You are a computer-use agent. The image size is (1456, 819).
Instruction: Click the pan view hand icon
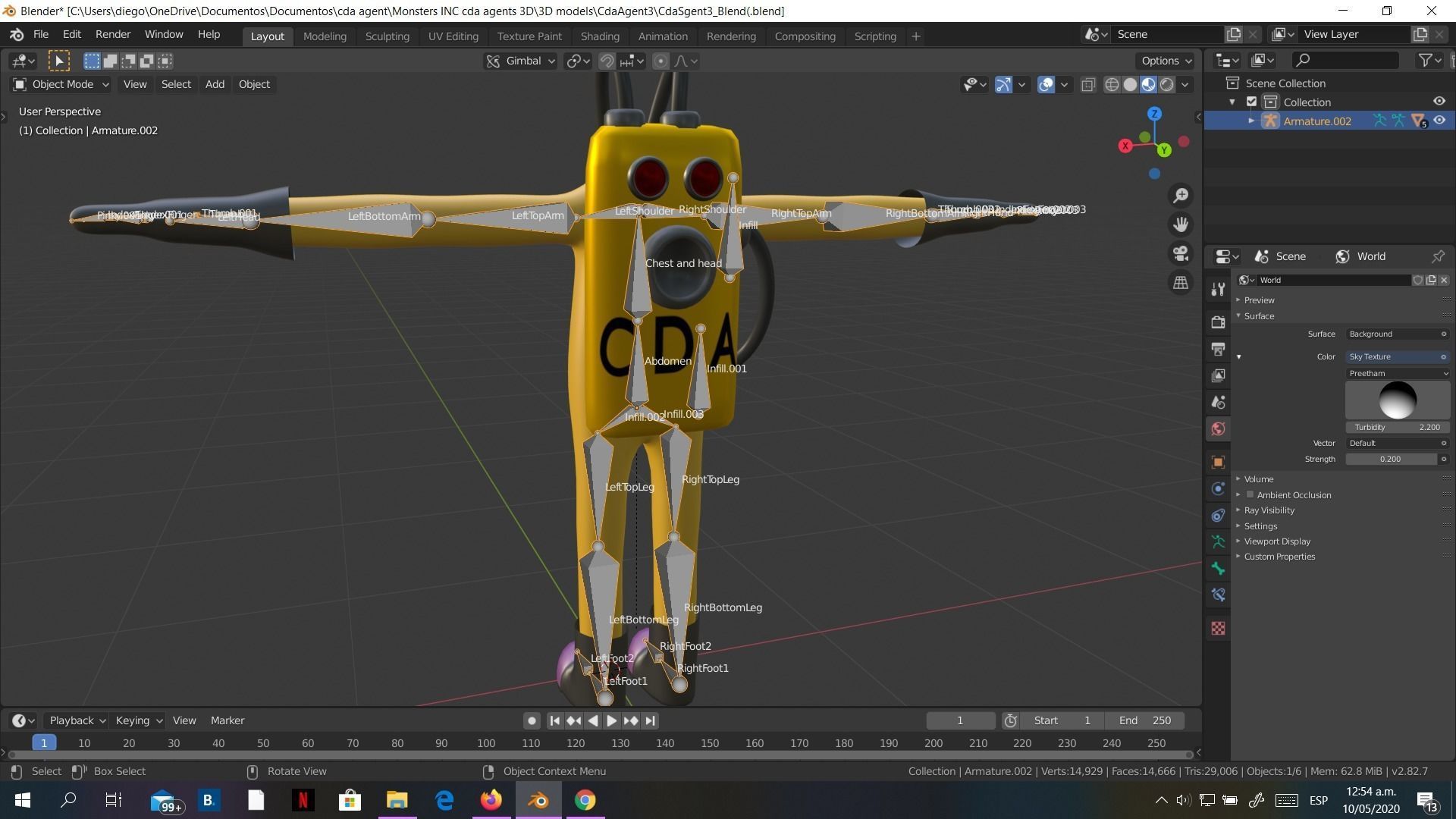point(1180,224)
